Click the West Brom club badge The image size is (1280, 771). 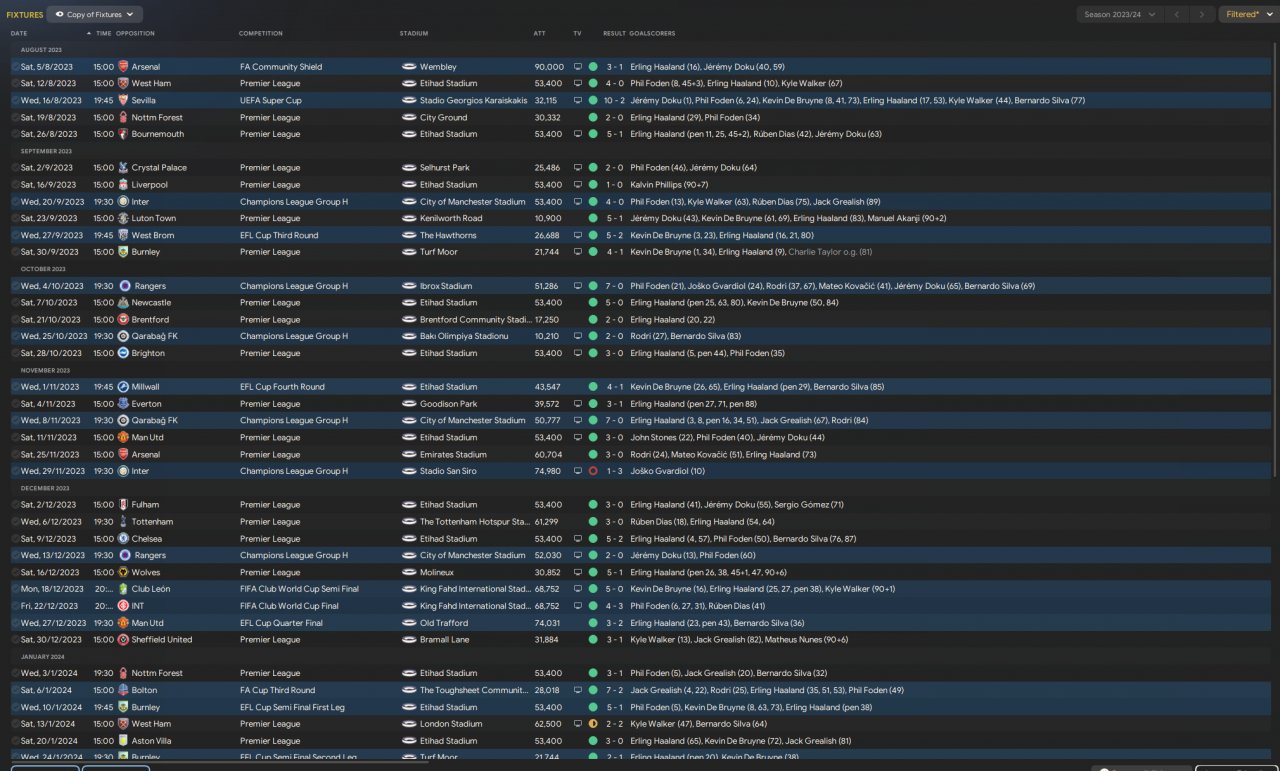click(x=123, y=235)
